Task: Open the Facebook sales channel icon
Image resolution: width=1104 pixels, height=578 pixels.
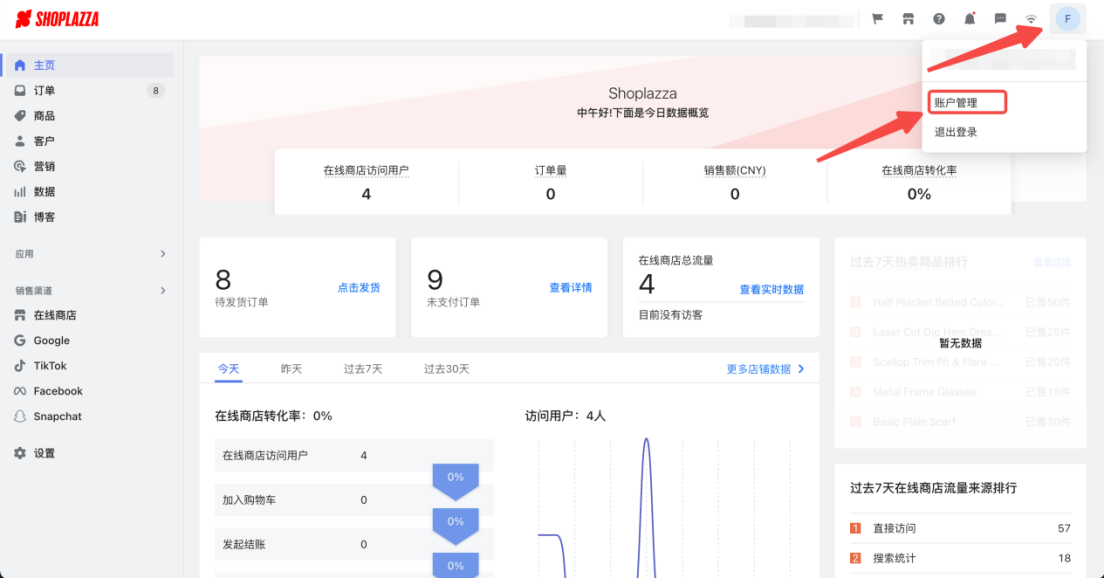Action: [x=20, y=391]
